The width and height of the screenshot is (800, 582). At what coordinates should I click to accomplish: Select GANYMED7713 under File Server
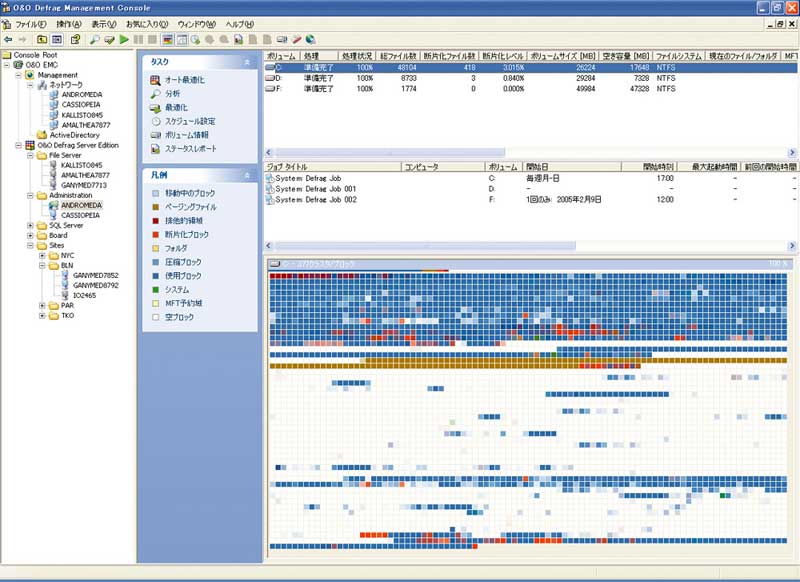[84, 185]
